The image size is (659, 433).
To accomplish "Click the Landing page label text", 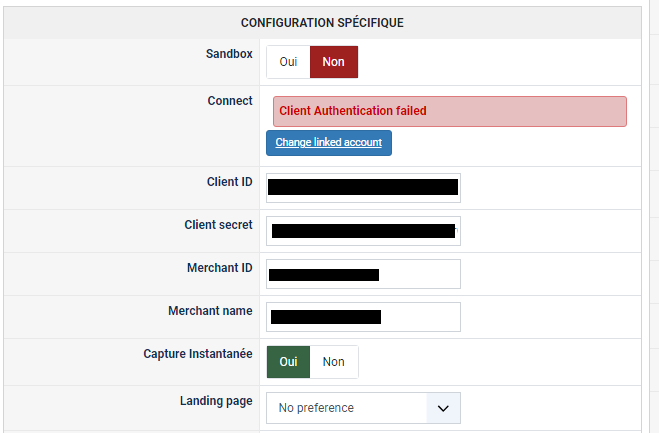I will point(216,401).
